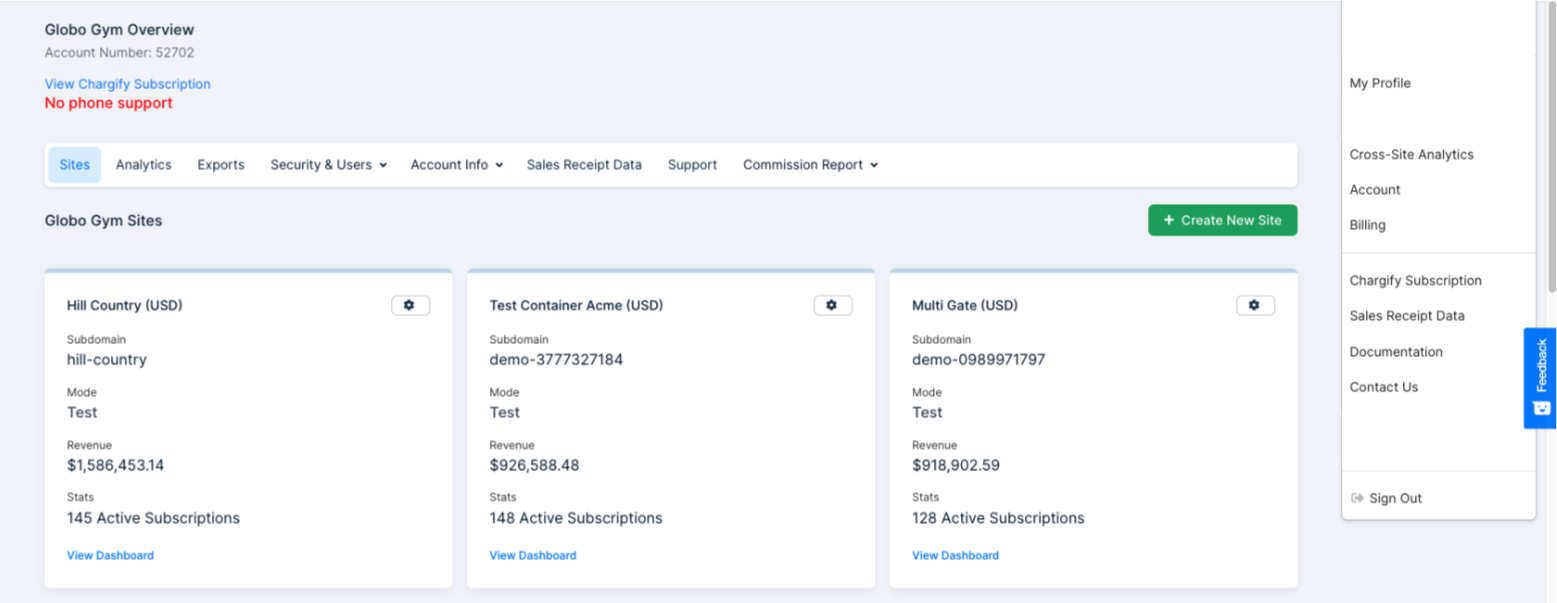Switch to the Analytics tab

143,165
